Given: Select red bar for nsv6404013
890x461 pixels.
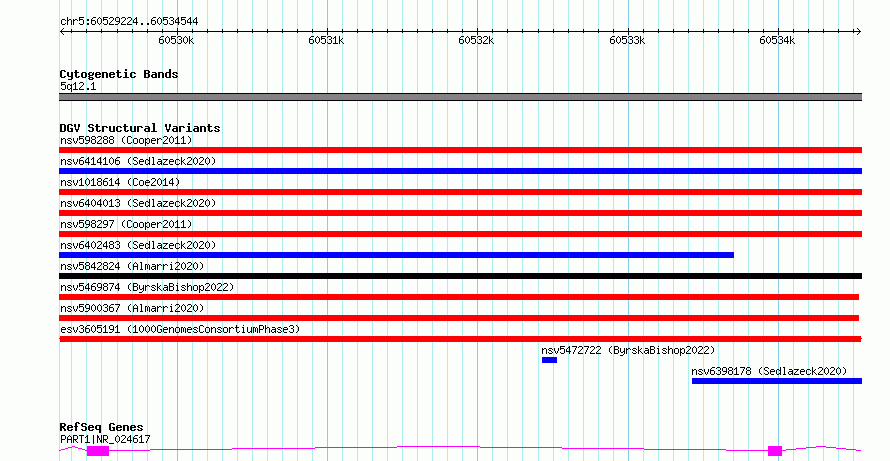Looking at the screenshot, I should point(460,213).
